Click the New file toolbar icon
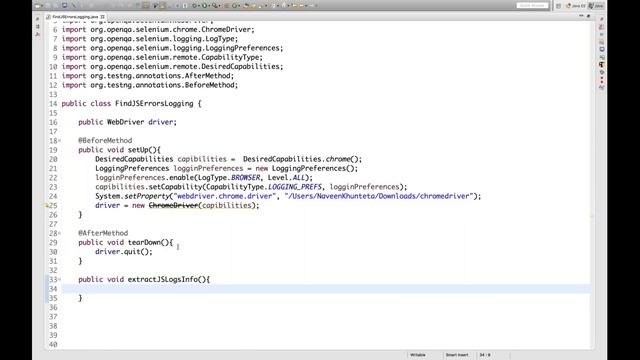This screenshot has height=360, width=640. click(37, 6)
